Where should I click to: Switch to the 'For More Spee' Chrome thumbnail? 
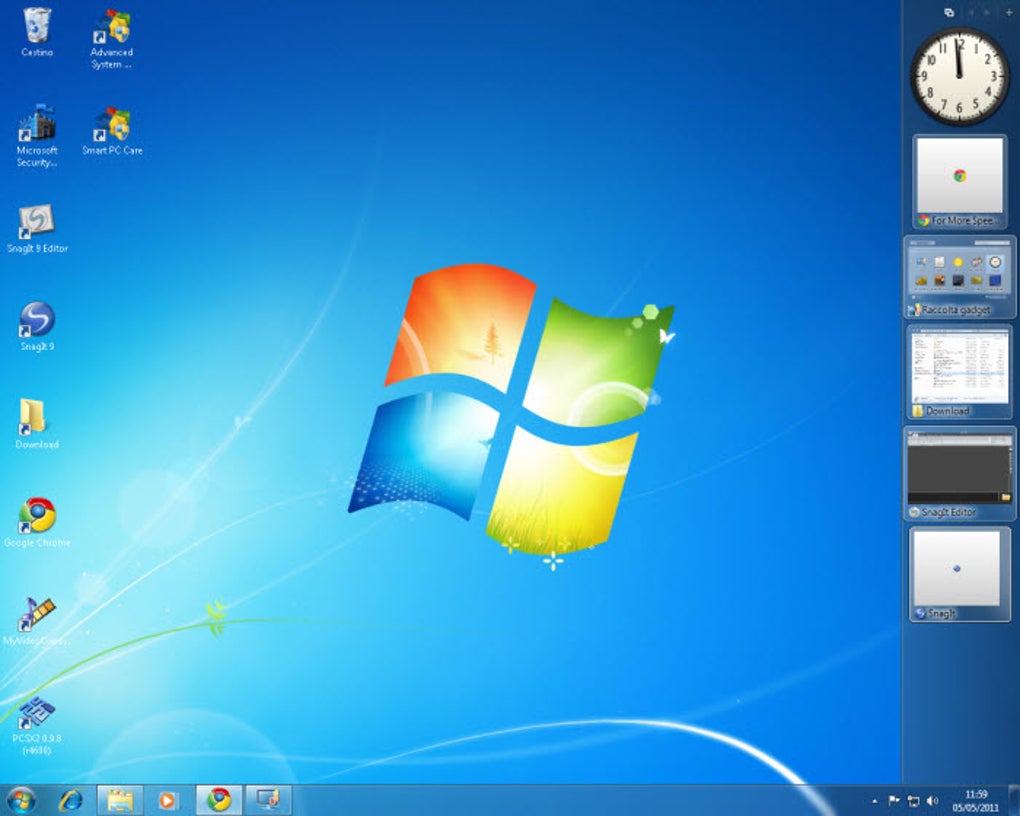click(x=960, y=182)
